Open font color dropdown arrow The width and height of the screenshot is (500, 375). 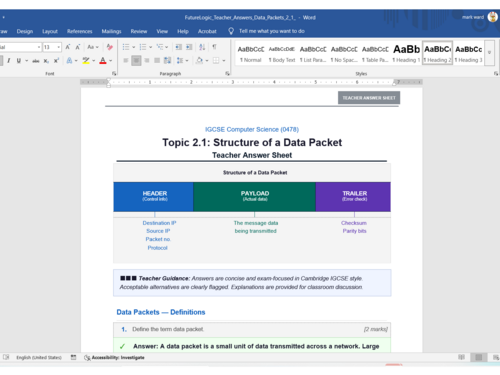pyautogui.click(x=111, y=61)
